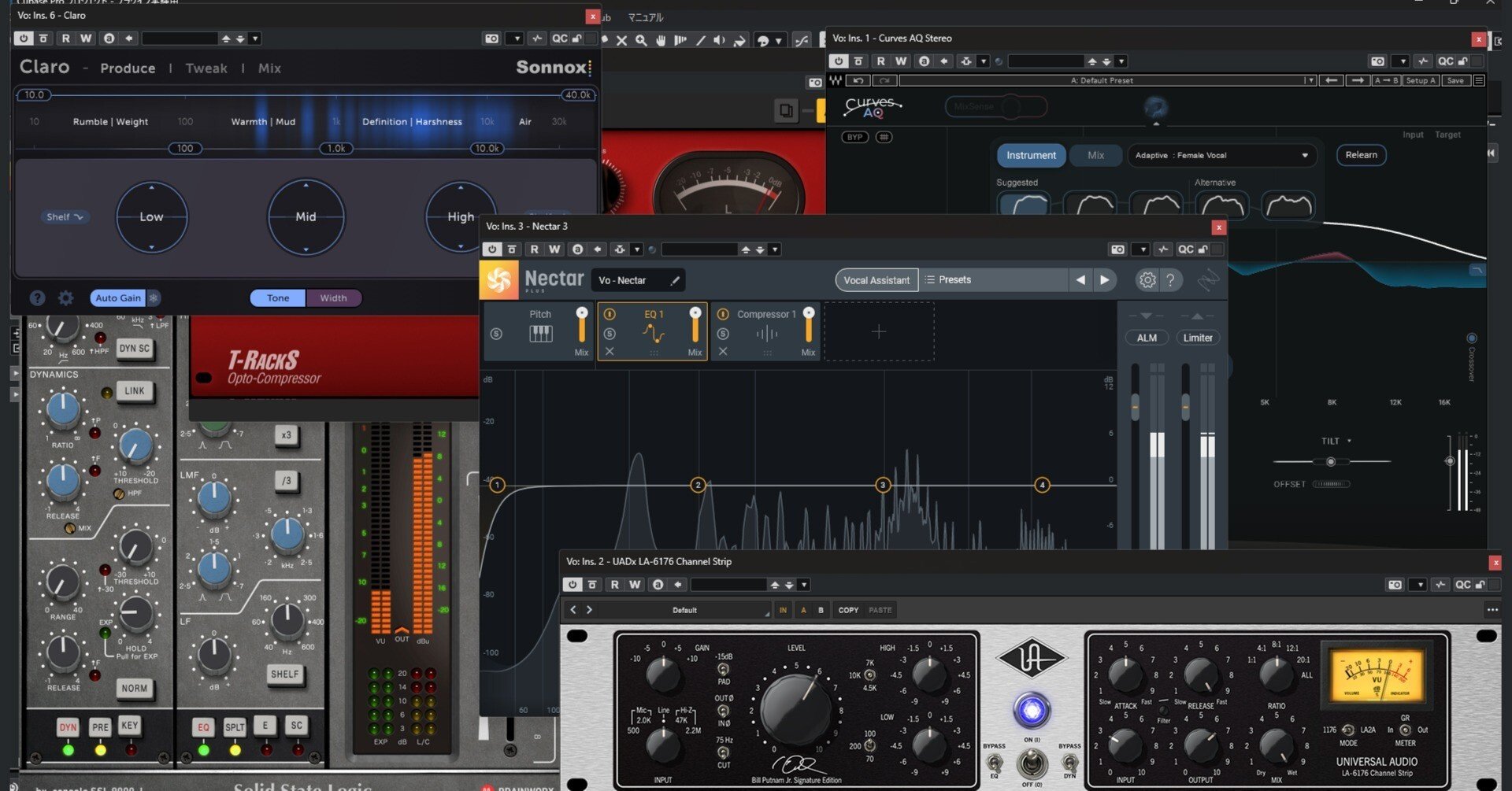Switch to Claro Tweak view
The height and width of the screenshot is (791, 1512).
coord(206,68)
